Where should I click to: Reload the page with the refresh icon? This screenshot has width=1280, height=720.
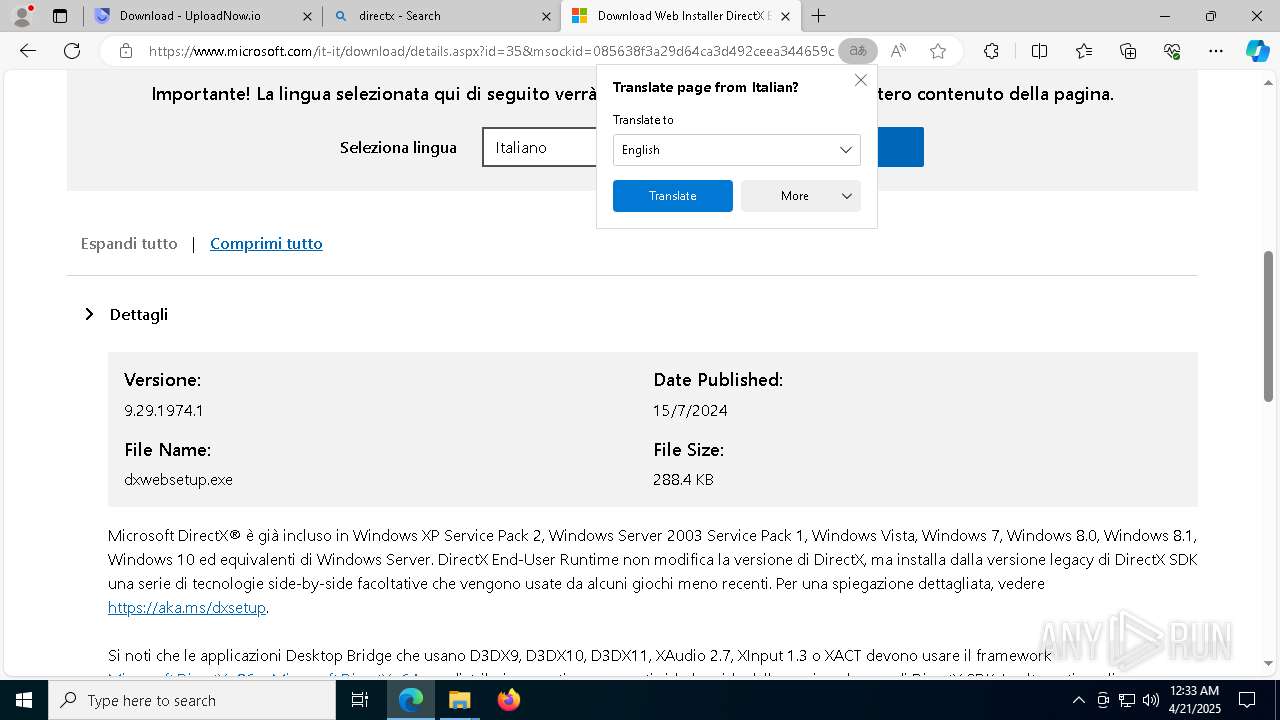72,51
